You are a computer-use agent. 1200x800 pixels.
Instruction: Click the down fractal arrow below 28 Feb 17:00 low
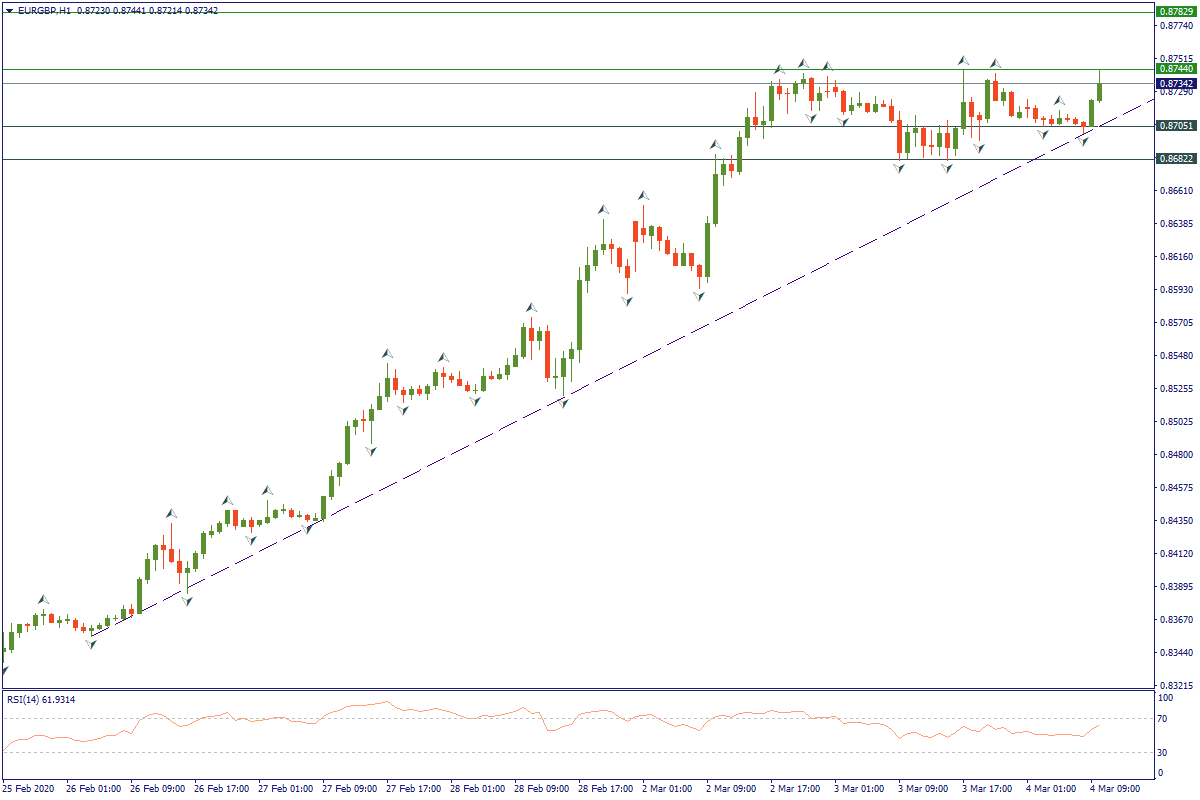point(627,301)
